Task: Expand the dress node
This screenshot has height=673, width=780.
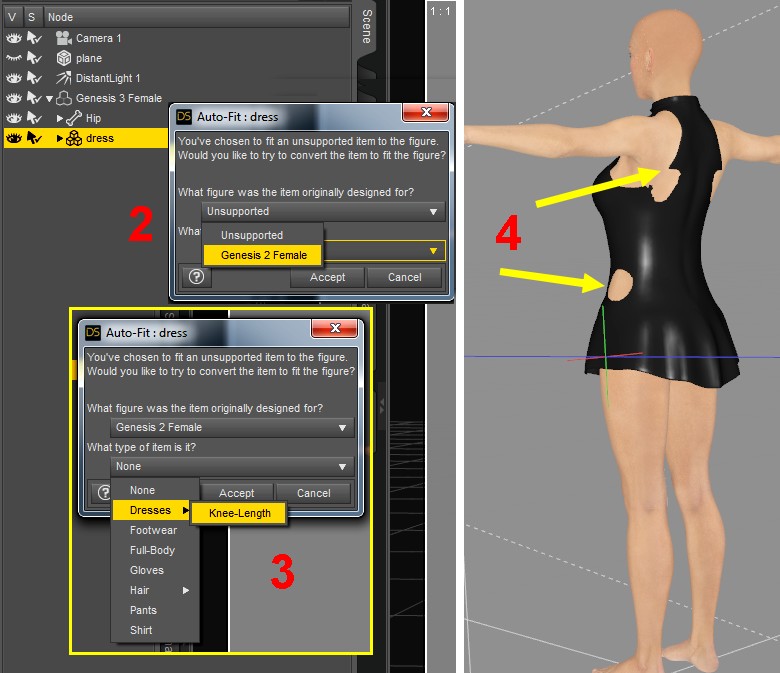Action: (x=59, y=138)
